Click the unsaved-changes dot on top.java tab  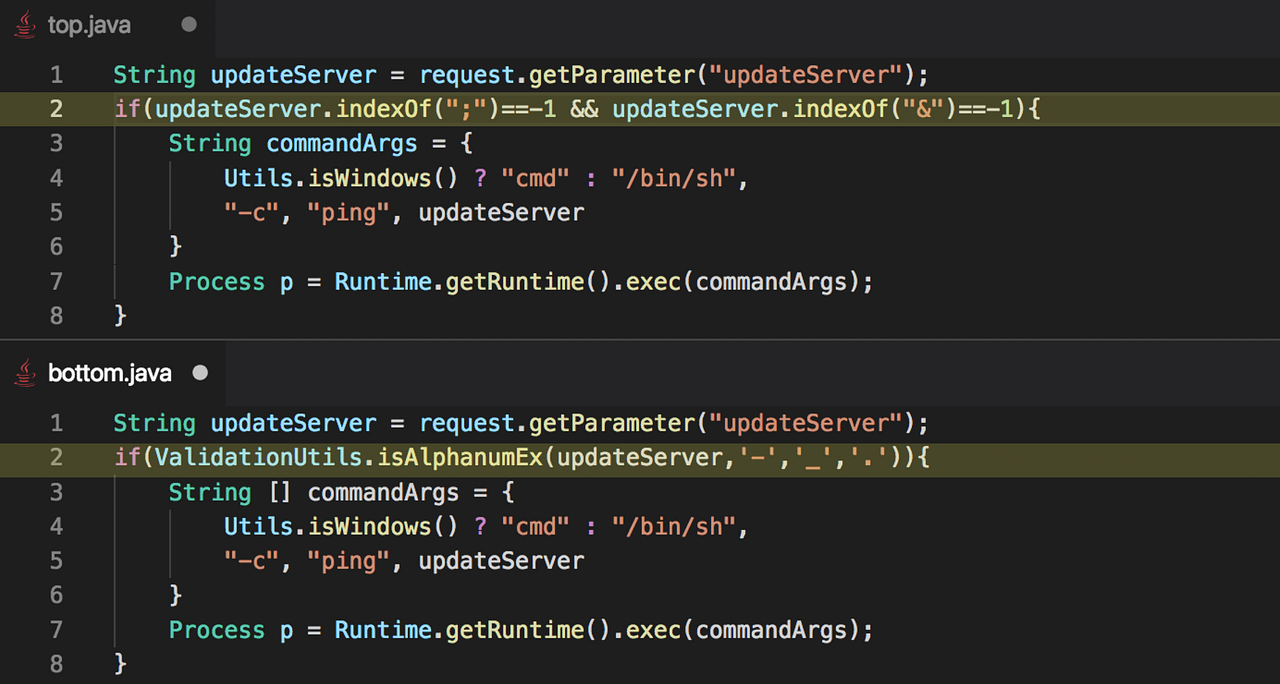[189, 25]
